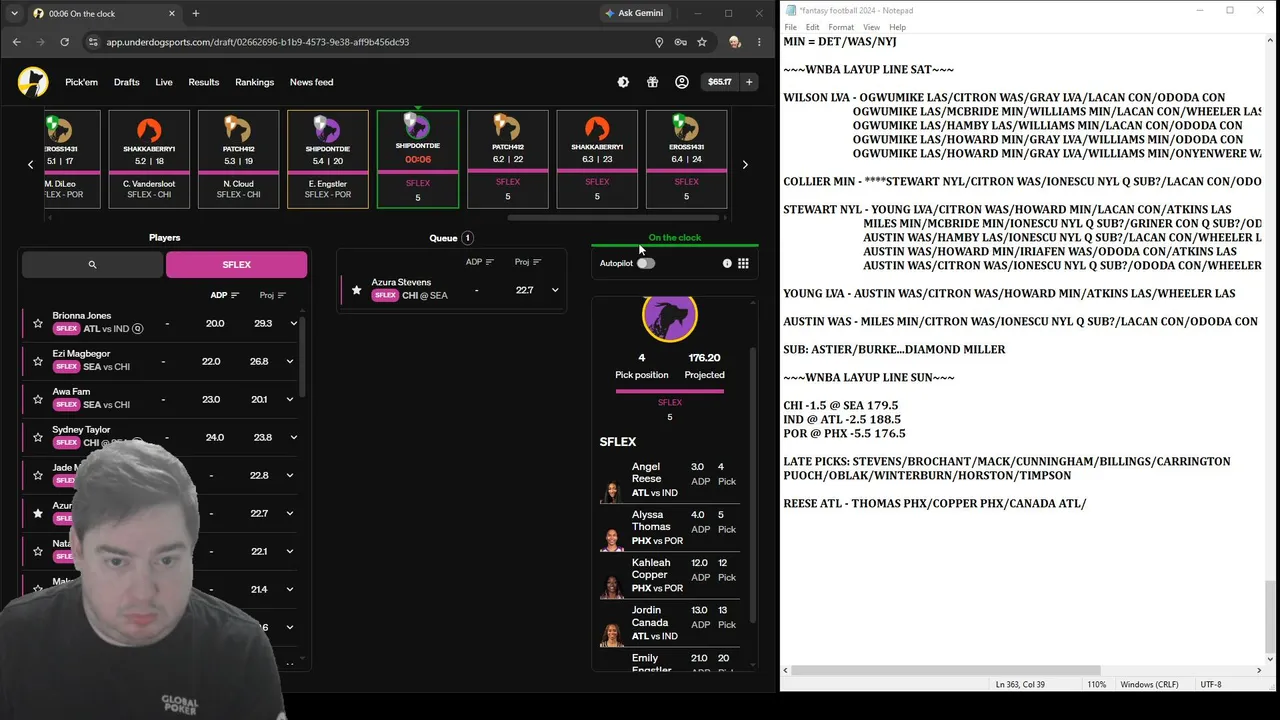Click the Ask Gemini button
The height and width of the screenshot is (720, 1280).
point(634,13)
